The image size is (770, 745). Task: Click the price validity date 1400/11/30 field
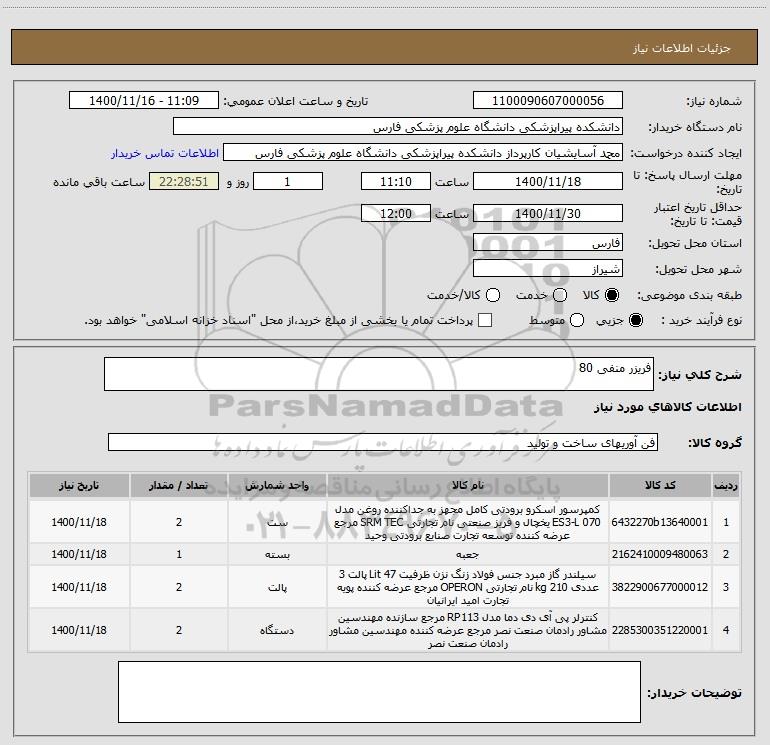click(x=548, y=213)
